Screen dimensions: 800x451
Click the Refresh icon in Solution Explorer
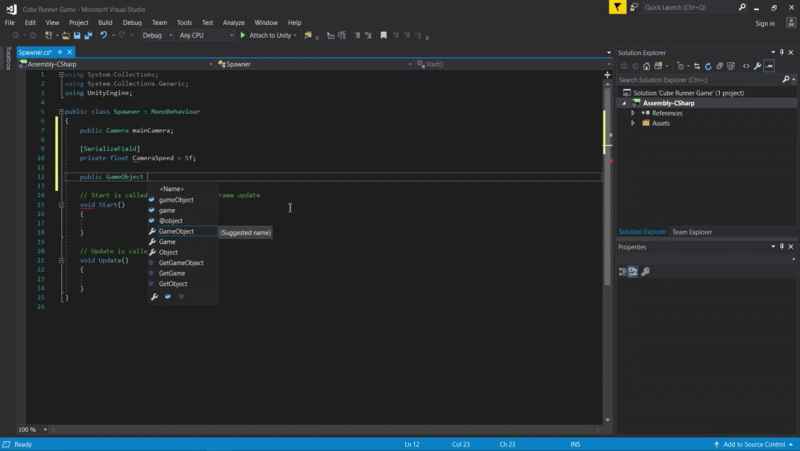[x=708, y=66]
